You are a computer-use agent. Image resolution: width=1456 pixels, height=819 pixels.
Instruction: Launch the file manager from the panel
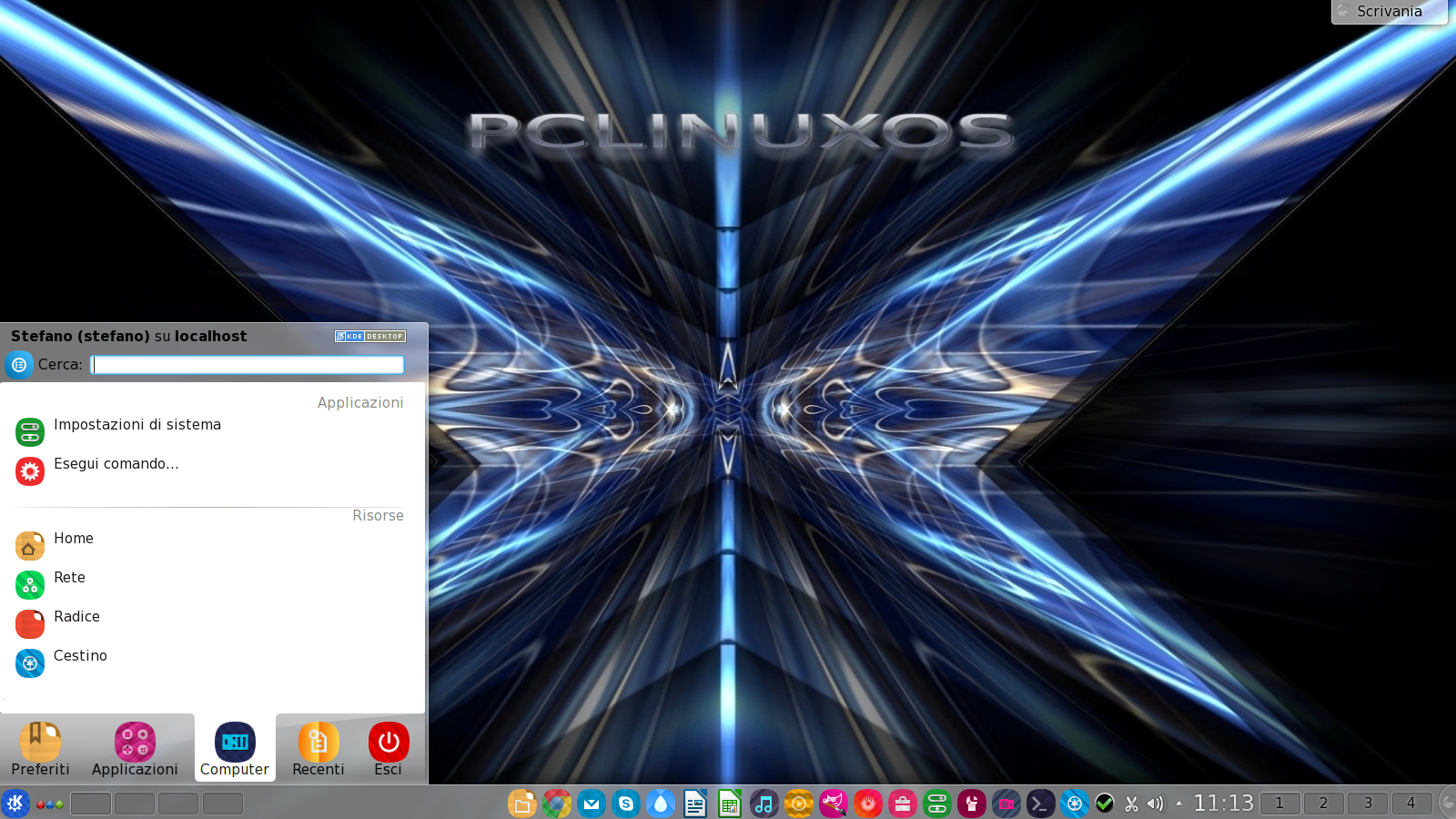[x=521, y=804]
